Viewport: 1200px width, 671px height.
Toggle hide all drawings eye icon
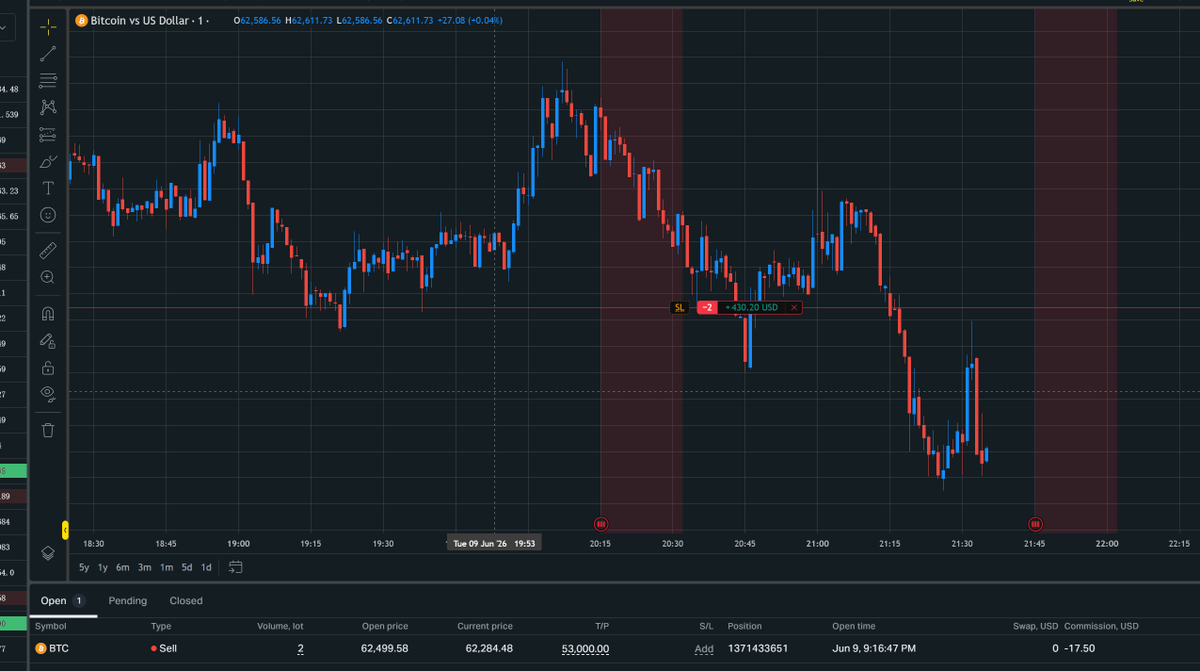(x=48, y=394)
